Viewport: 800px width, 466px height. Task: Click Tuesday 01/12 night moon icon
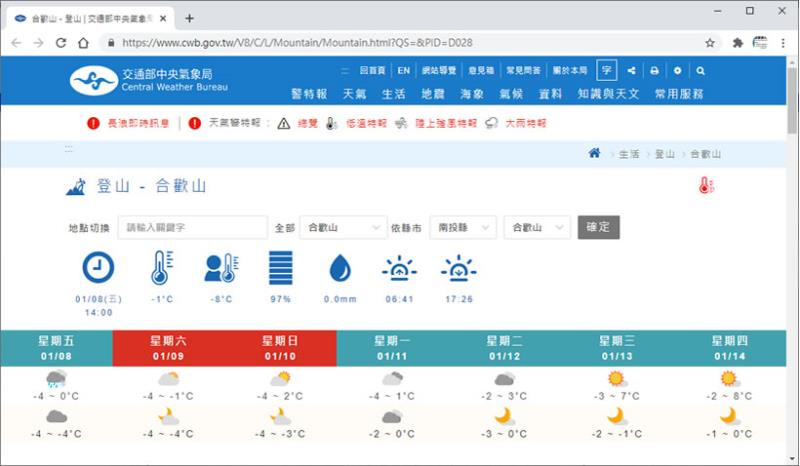(x=505, y=416)
